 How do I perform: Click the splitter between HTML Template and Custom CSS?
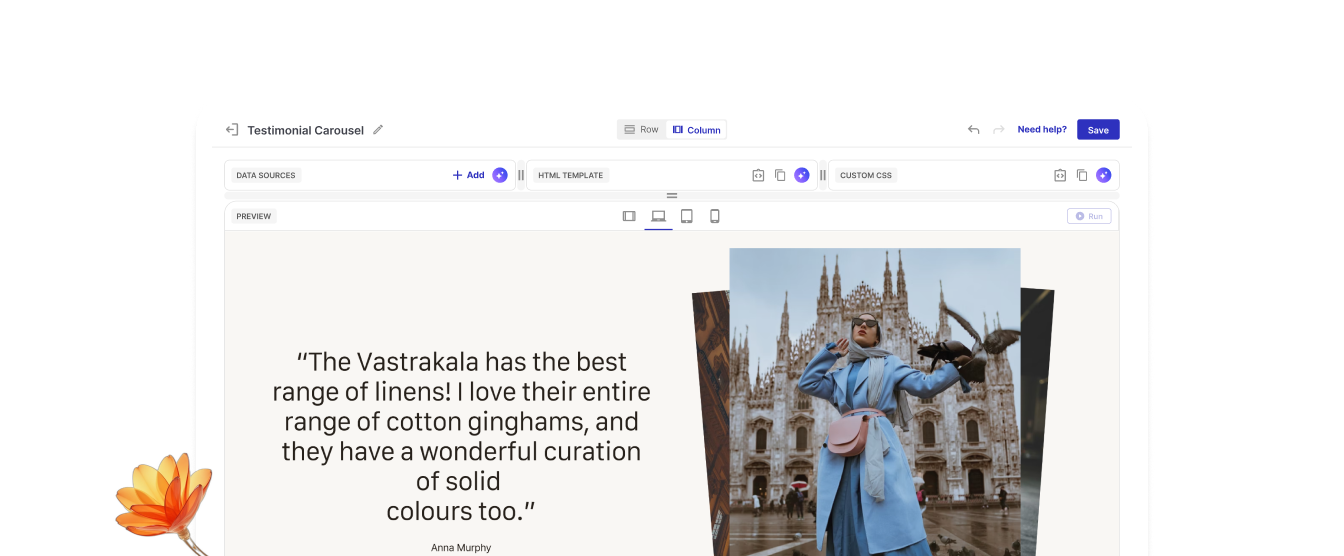(x=823, y=175)
